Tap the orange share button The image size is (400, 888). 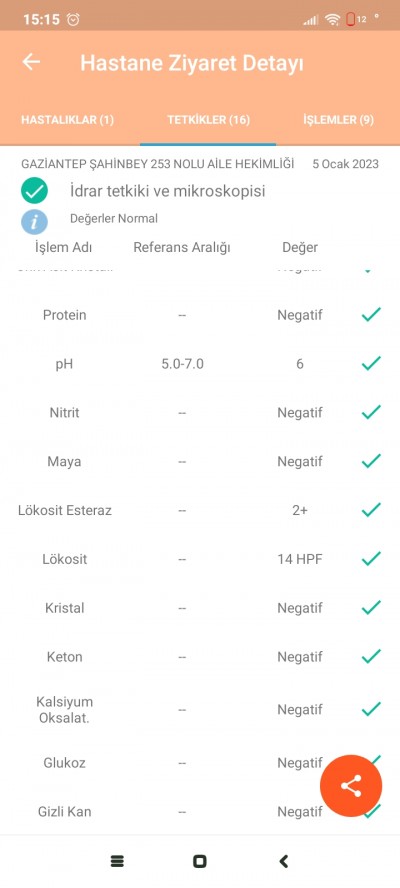tap(351, 786)
